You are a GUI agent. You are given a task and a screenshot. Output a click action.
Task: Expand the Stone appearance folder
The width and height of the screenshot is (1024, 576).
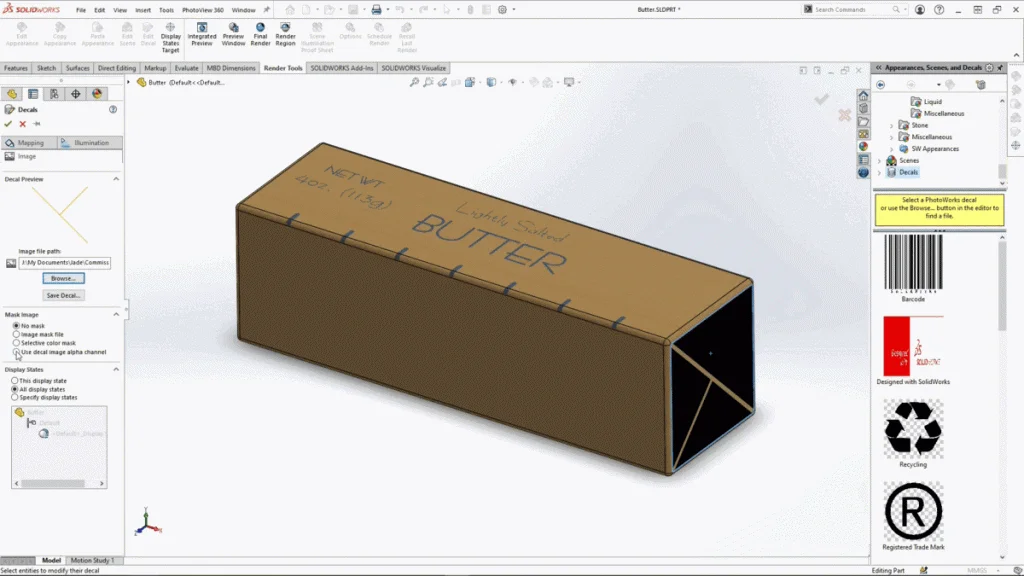pos(891,125)
